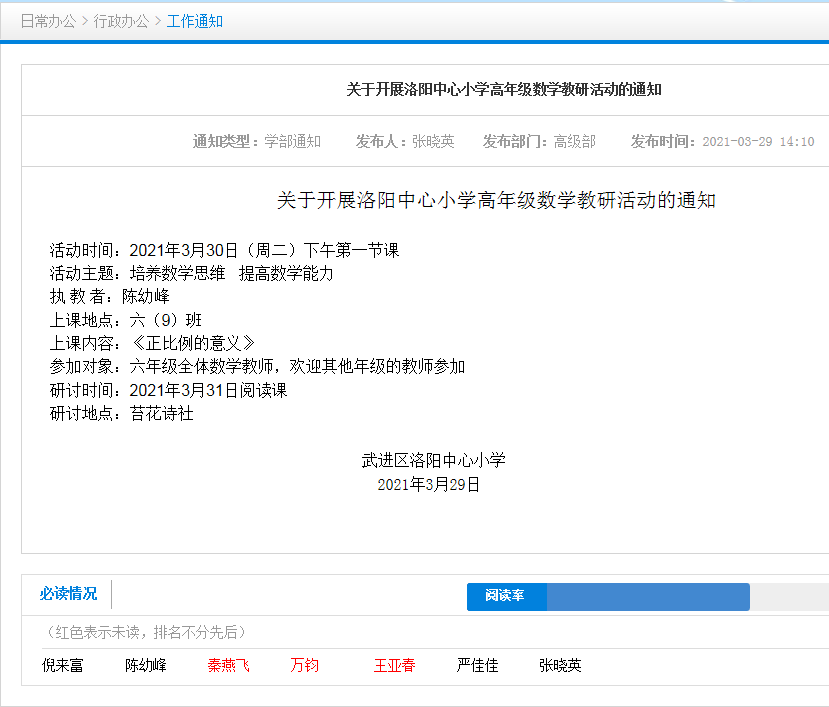Click the 研讨地点：苔花诗社 line
Viewport: 829px width, 707px height.
click(122, 414)
